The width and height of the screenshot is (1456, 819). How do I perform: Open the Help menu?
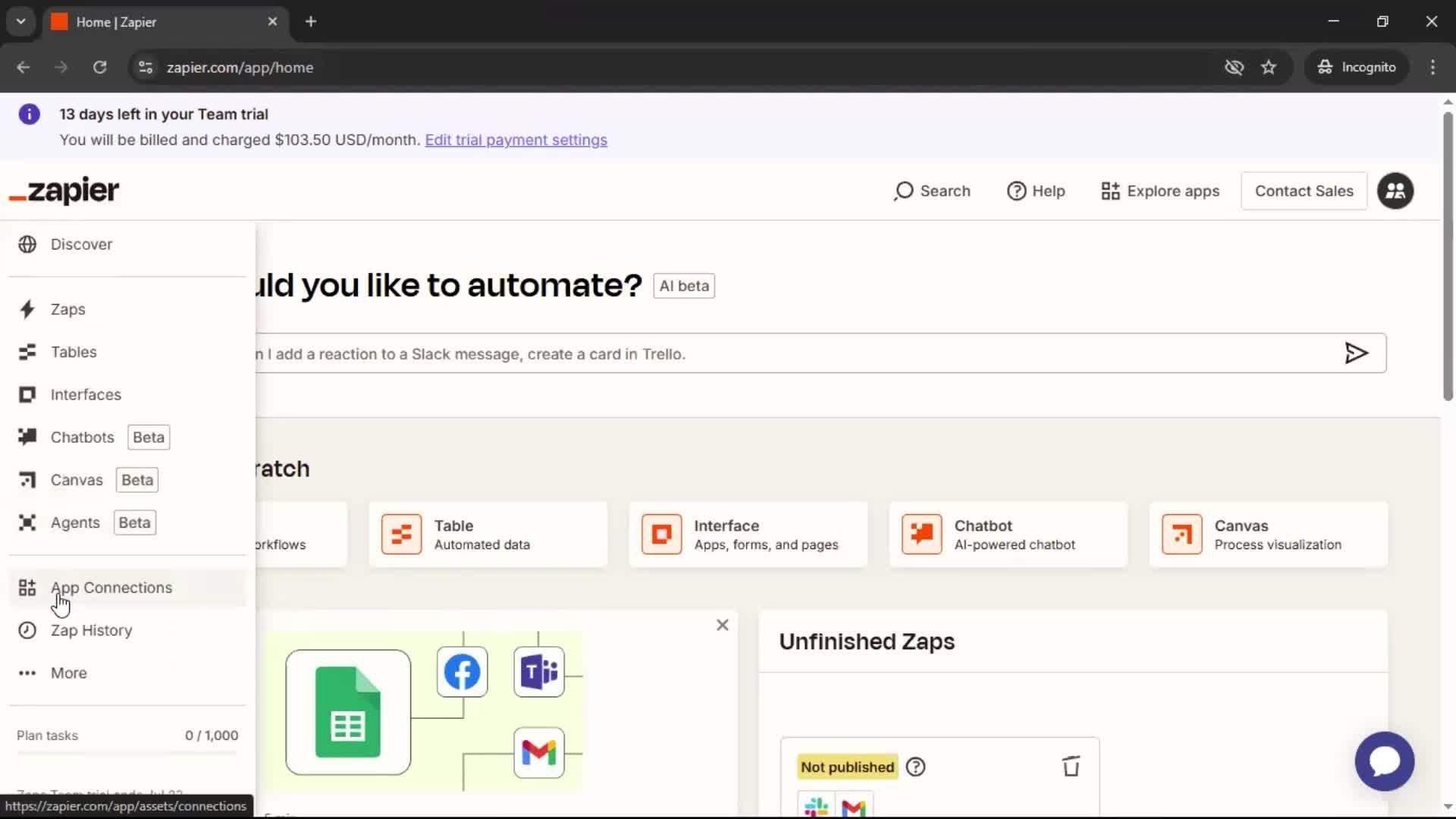point(1036,191)
